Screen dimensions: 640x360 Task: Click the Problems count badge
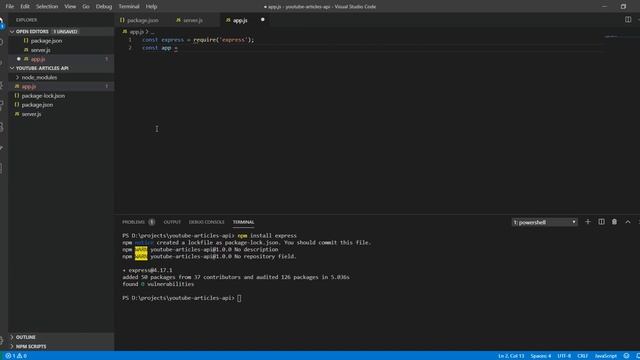pos(151,222)
